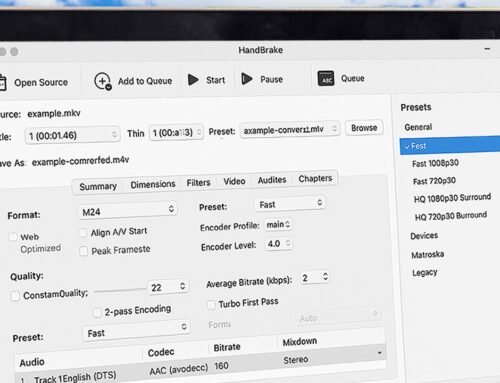Open the Title dropdown showing 1 (00:01.46)
Screen dimensions: 500x383
(72, 135)
